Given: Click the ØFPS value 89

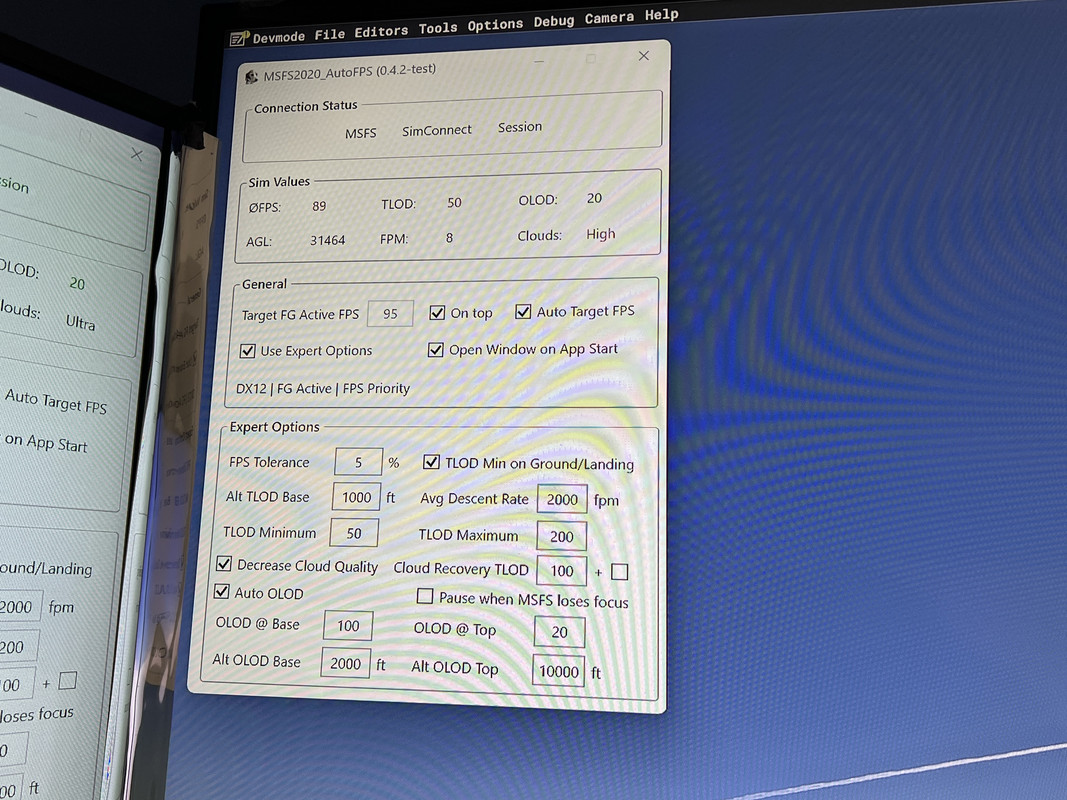Looking at the screenshot, I should pos(319,206).
